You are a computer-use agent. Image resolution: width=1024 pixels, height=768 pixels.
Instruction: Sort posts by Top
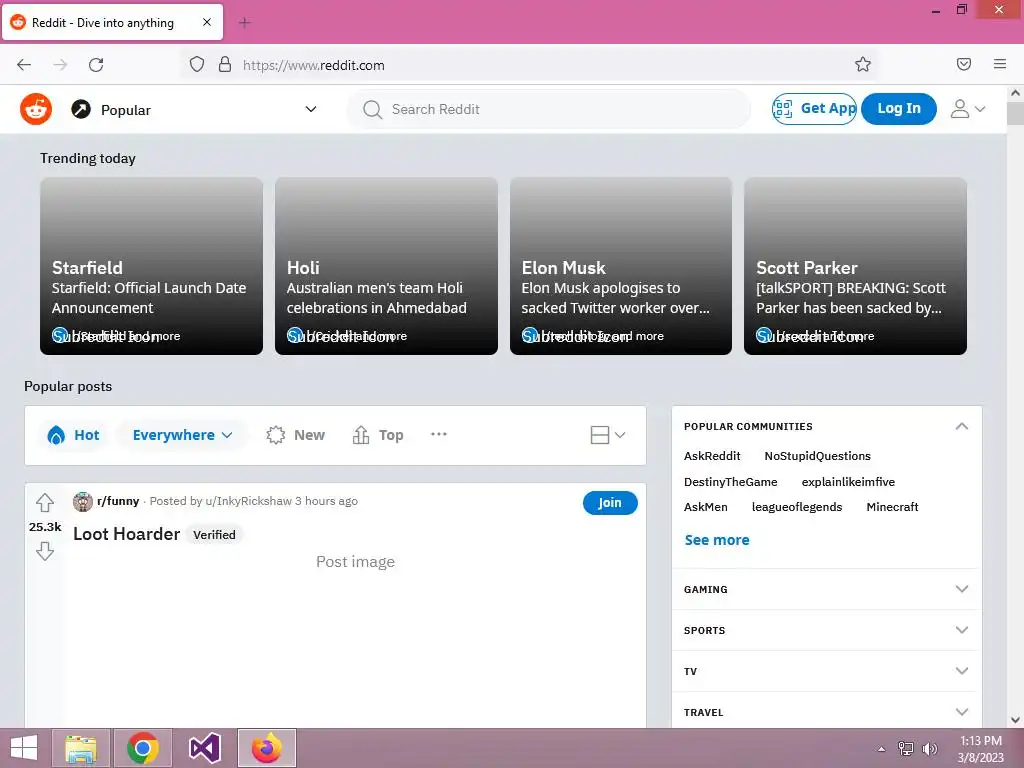378,435
